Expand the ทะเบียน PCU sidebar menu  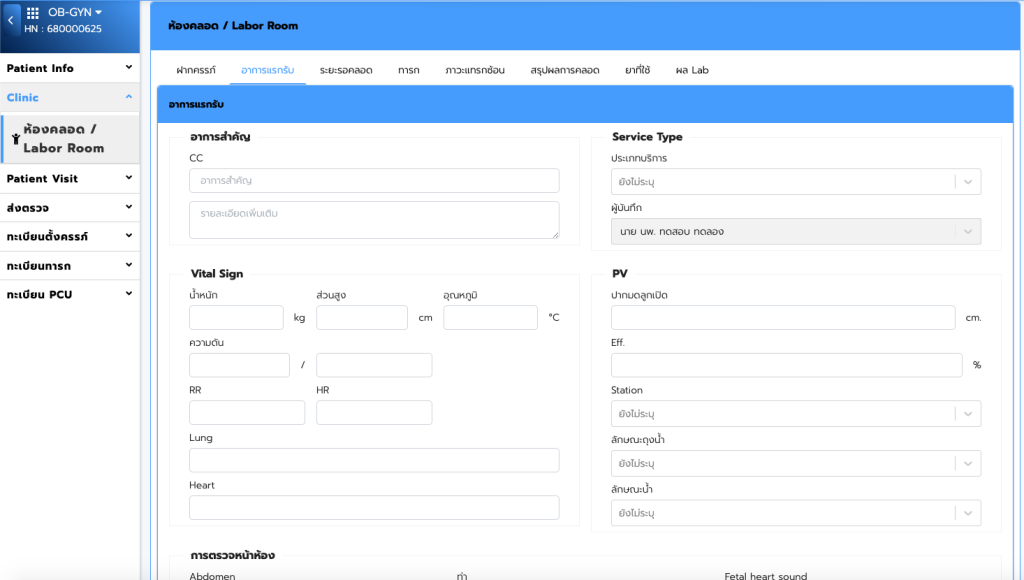pyautogui.click(x=69, y=294)
